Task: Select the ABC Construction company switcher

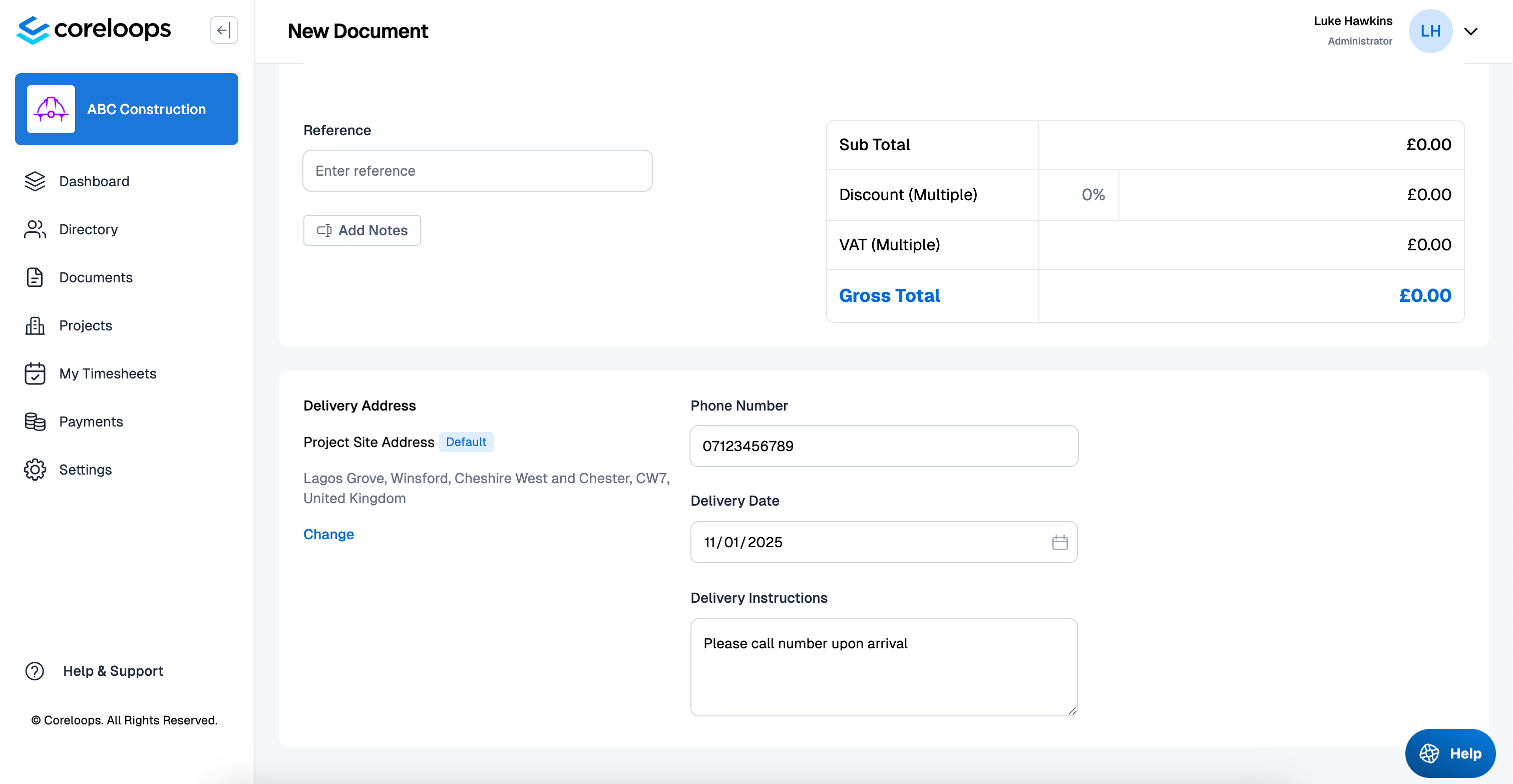Action: [x=126, y=109]
